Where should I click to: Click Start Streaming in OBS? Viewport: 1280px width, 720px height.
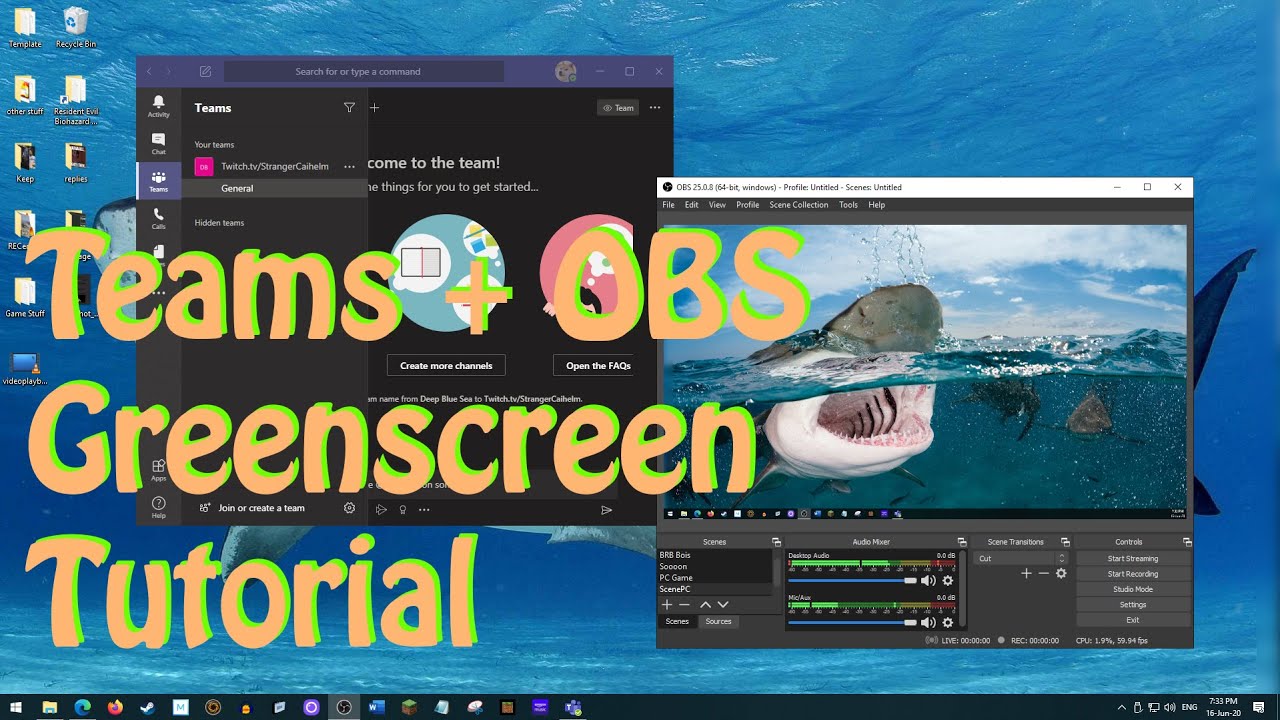(x=1133, y=559)
